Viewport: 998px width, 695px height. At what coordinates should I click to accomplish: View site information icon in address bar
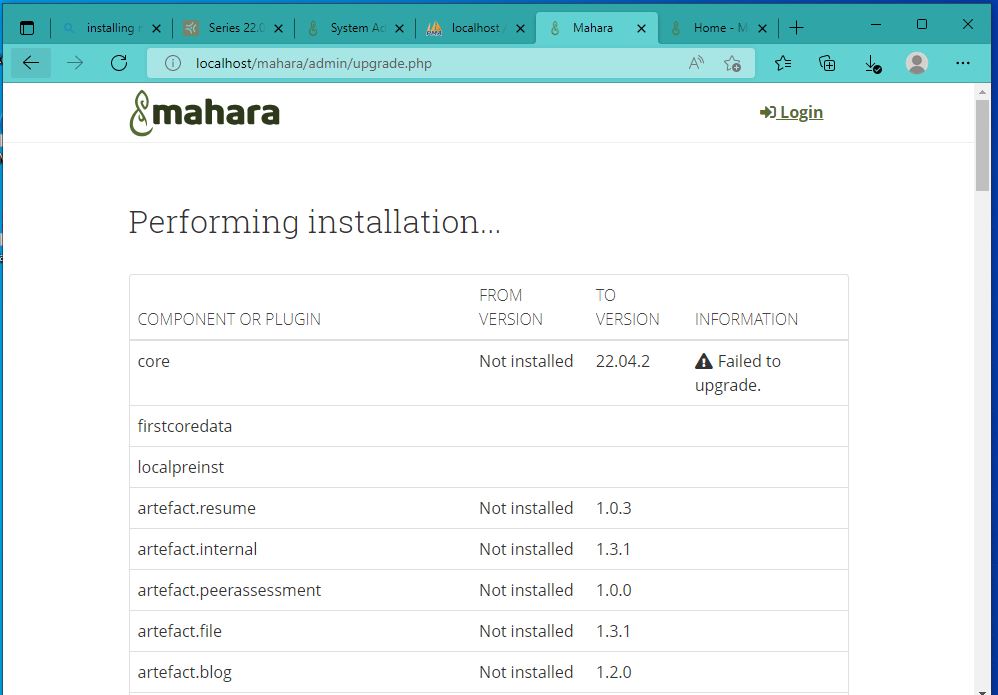pos(172,63)
